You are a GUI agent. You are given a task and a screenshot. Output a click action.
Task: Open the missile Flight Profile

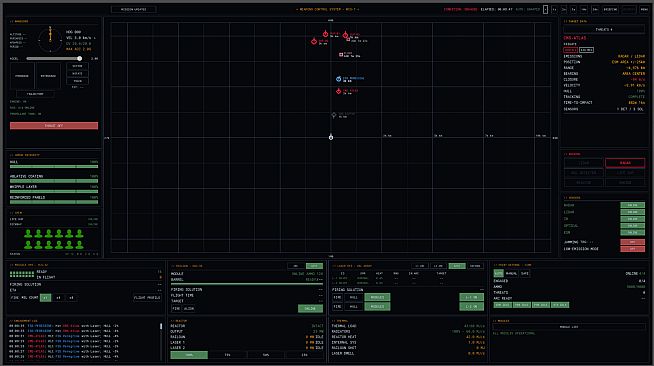147,298
